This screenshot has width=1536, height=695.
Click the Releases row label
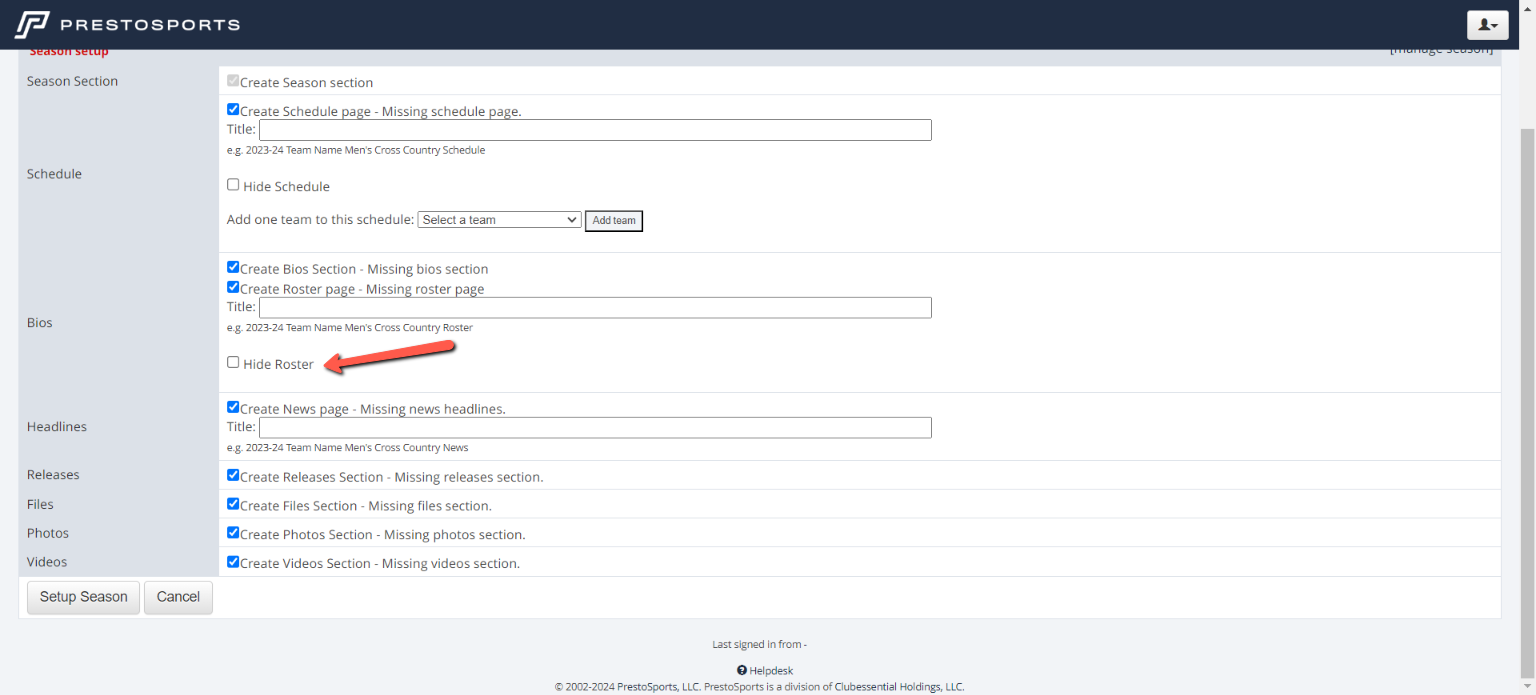(53, 475)
